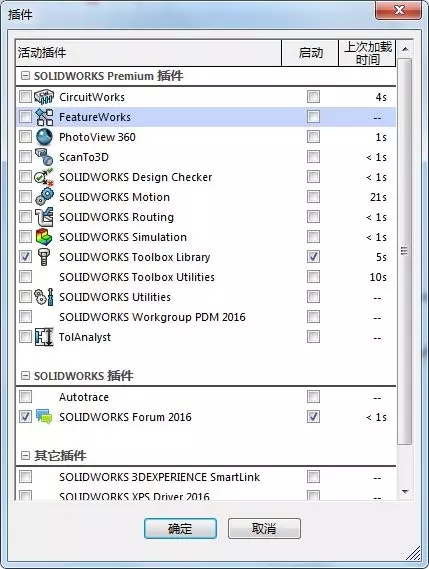This screenshot has width=429, height=569.
Task: Click the SOLIDWORKS Routing icon
Action: click(44, 217)
